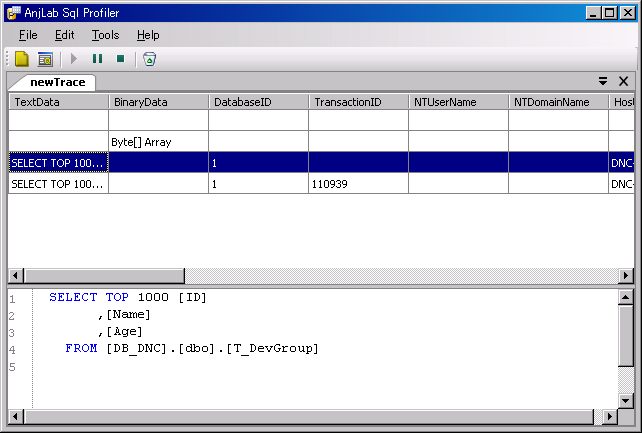
Task: Click the SQL pane's horizontal scroll right arrow
Action: tap(610, 417)
